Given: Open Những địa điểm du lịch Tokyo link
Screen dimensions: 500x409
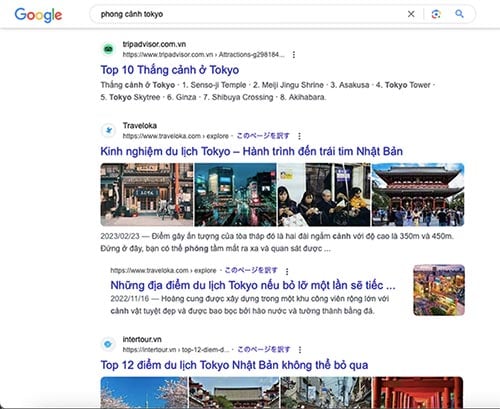Looking at the screenshot, I should tap(253, 285).
